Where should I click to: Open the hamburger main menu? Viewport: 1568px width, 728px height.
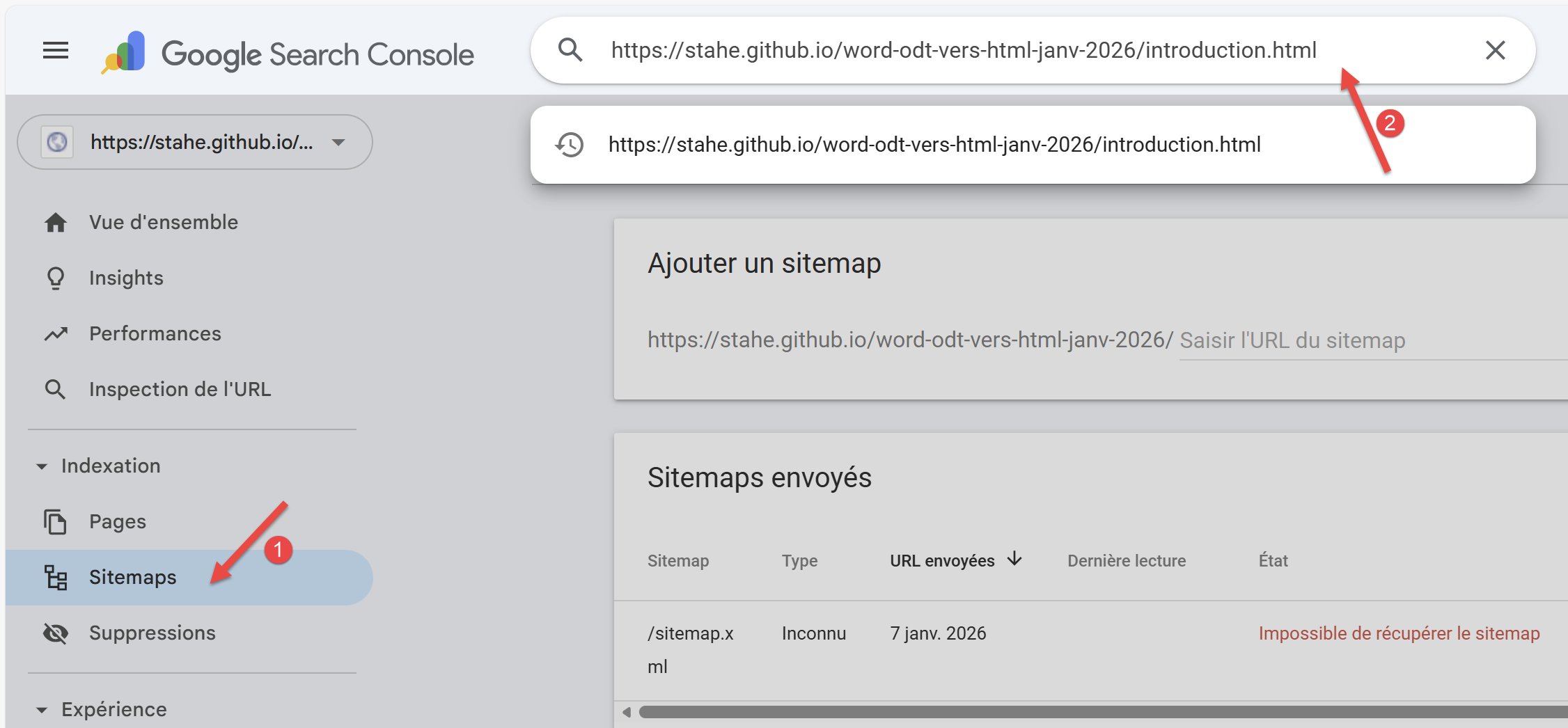tap(56, 51)
